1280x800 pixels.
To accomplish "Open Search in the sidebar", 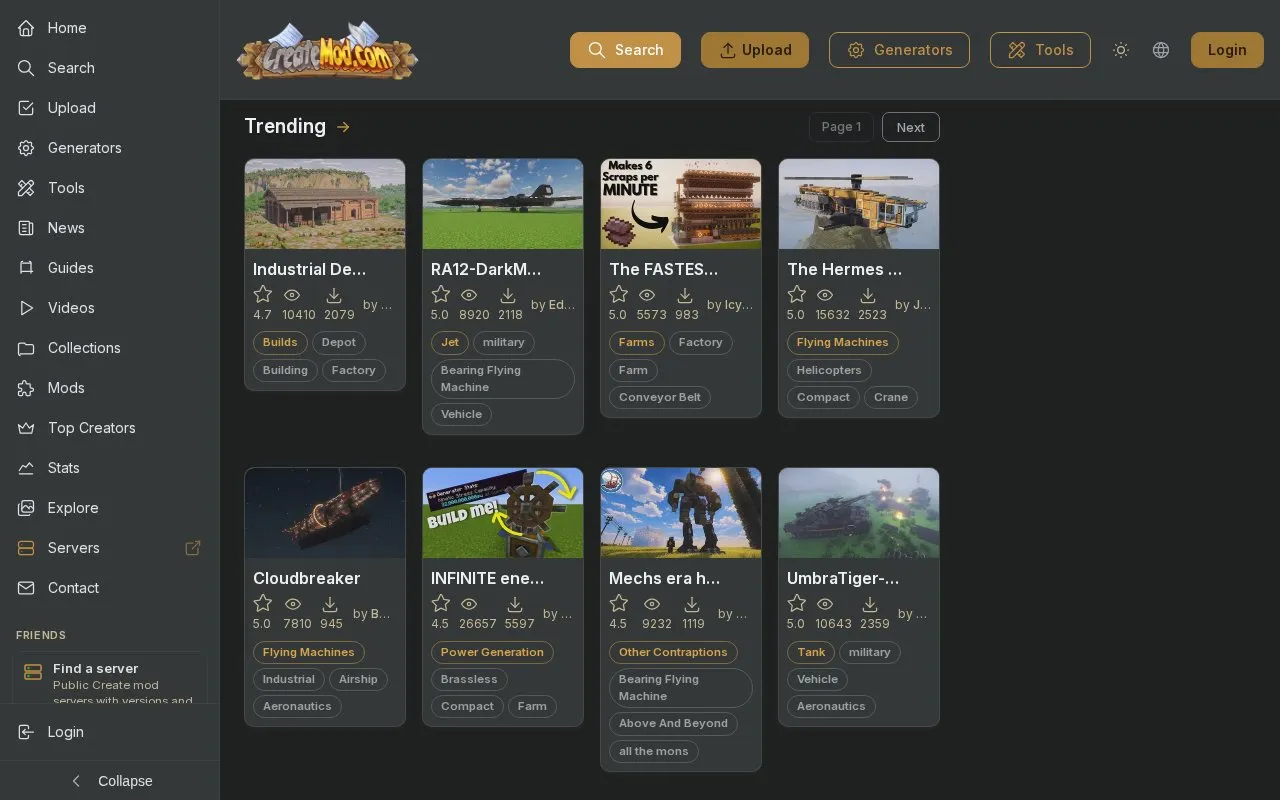I will (x=109, y=68).
